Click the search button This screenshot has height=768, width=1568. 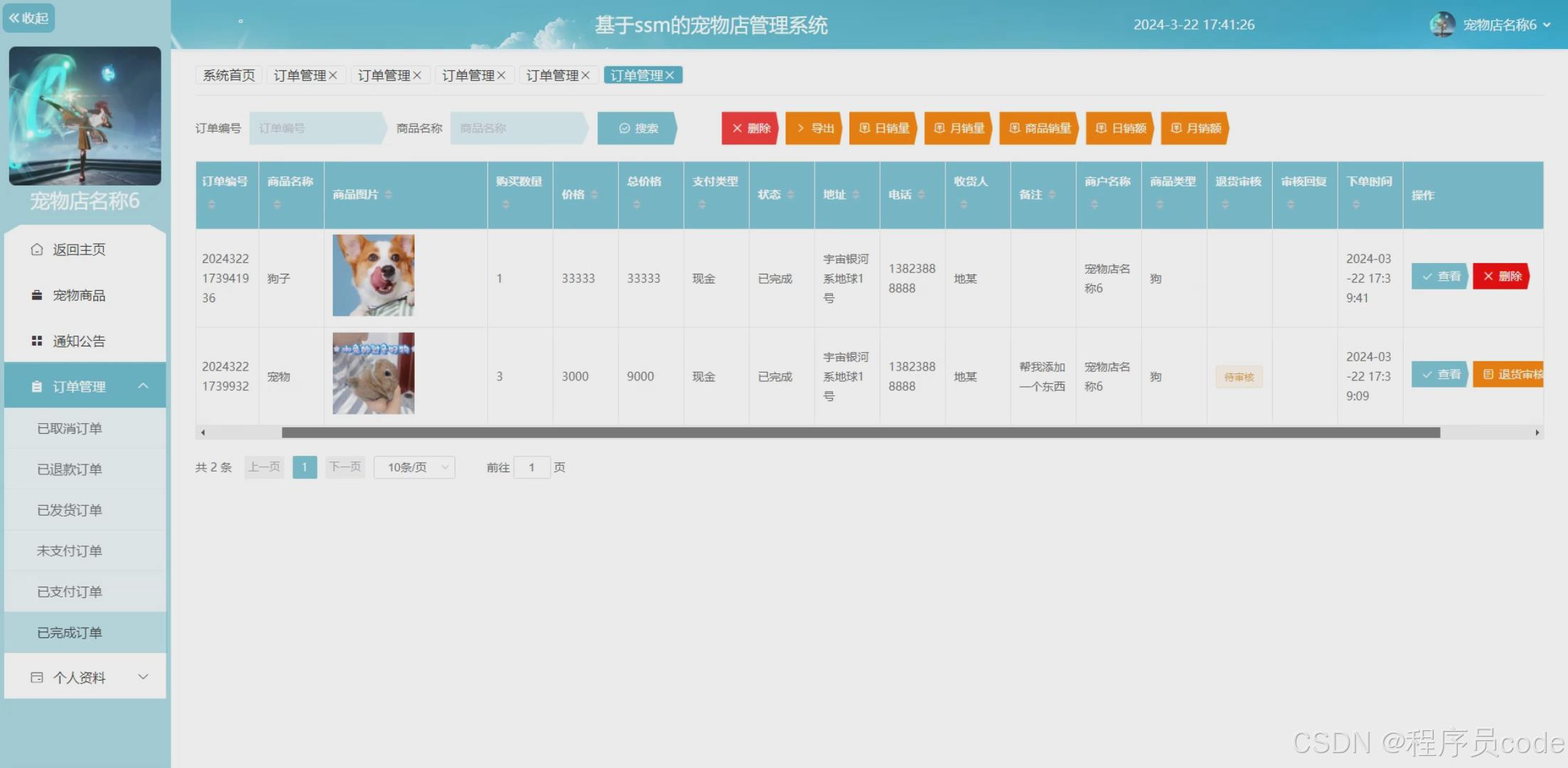pos(637,129)
